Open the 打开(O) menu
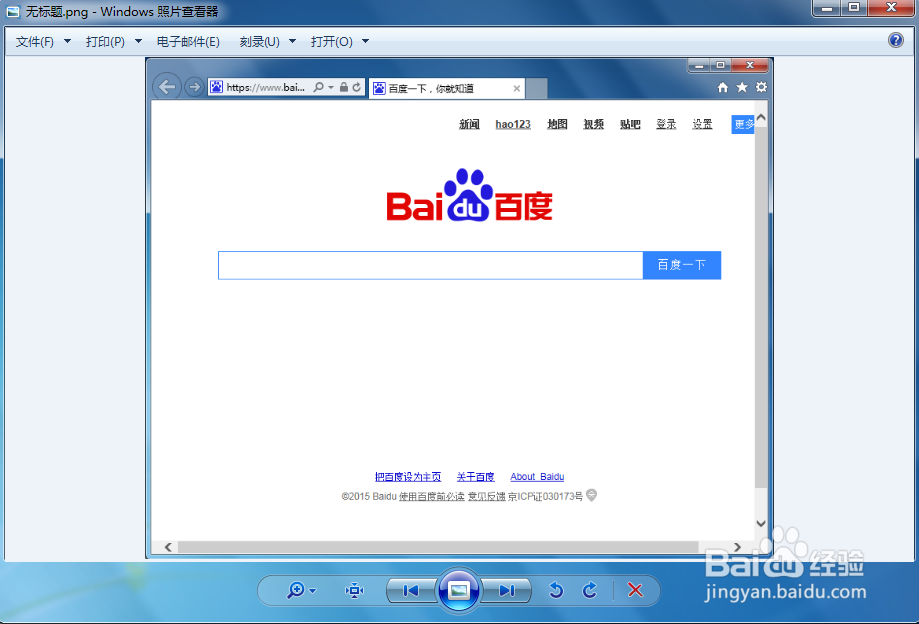Viewport: 919px width, 624px height. point(330,41)
